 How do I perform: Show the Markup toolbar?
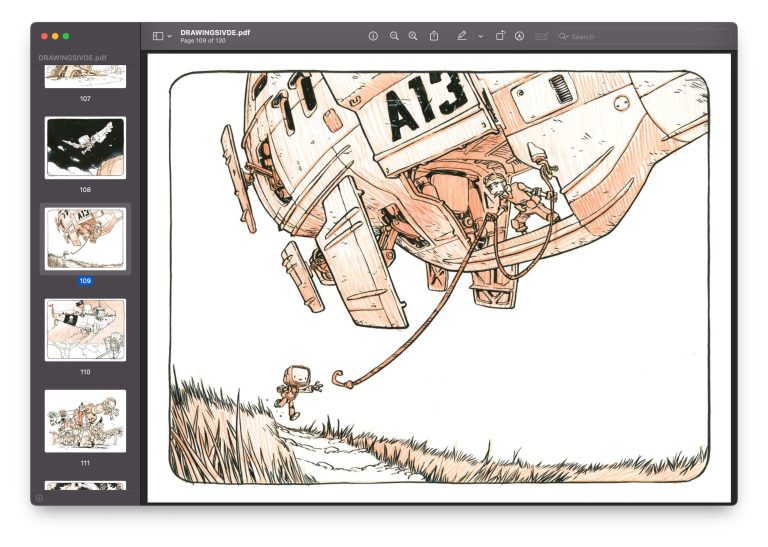coord(519,36)
